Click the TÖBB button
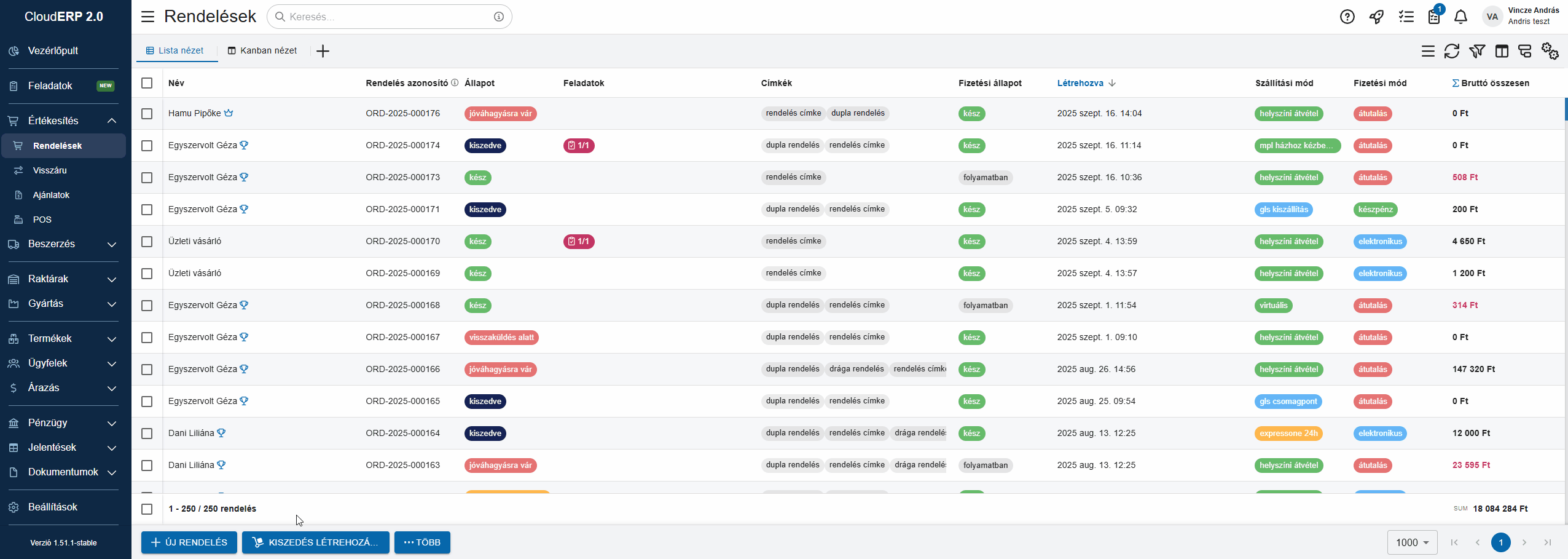1568x559 pixels. (422, 542)
